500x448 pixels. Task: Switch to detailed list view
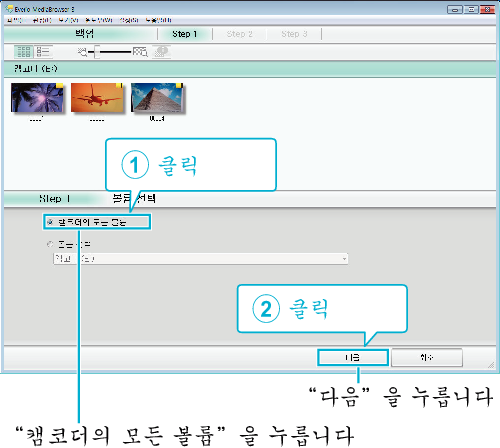point(43,52)
